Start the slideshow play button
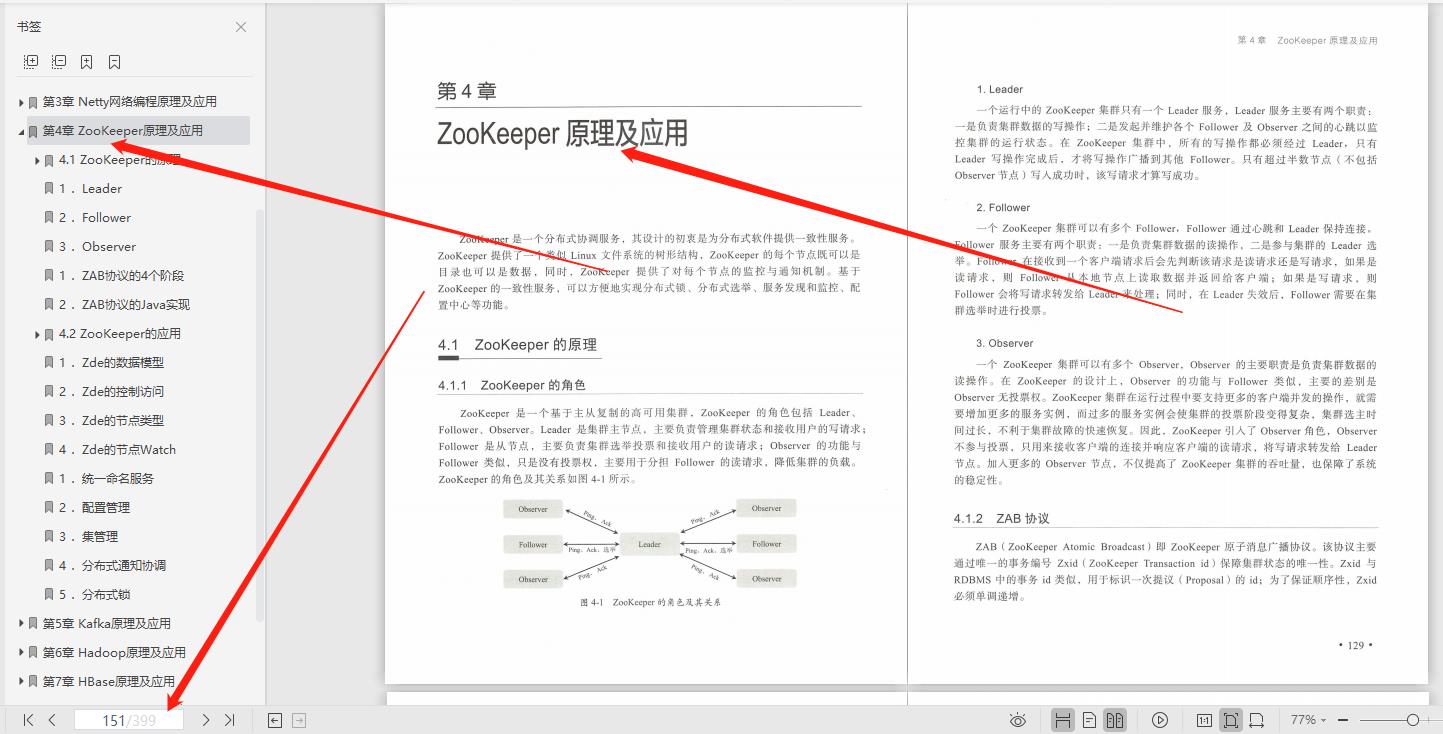 coord(1160,720)
